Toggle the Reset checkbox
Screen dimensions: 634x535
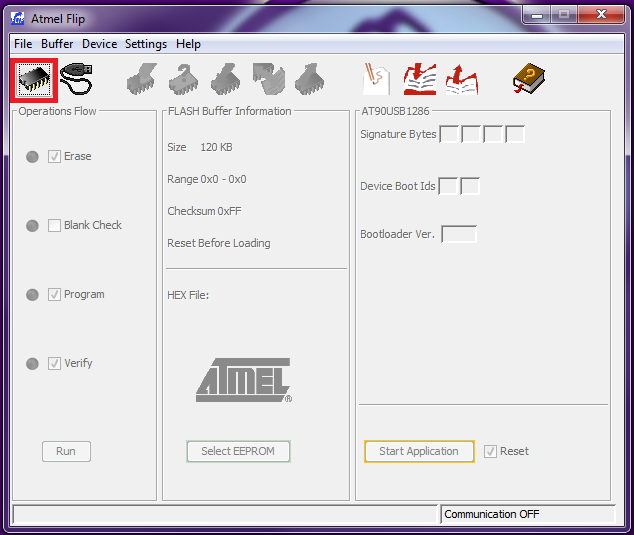(x=490, y=451)
